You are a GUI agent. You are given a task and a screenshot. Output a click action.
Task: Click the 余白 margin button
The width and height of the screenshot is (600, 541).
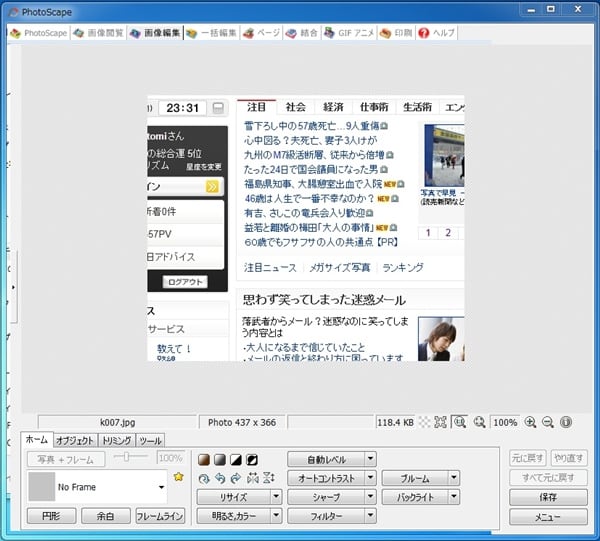pyautogui.click(x=98, y=517)
